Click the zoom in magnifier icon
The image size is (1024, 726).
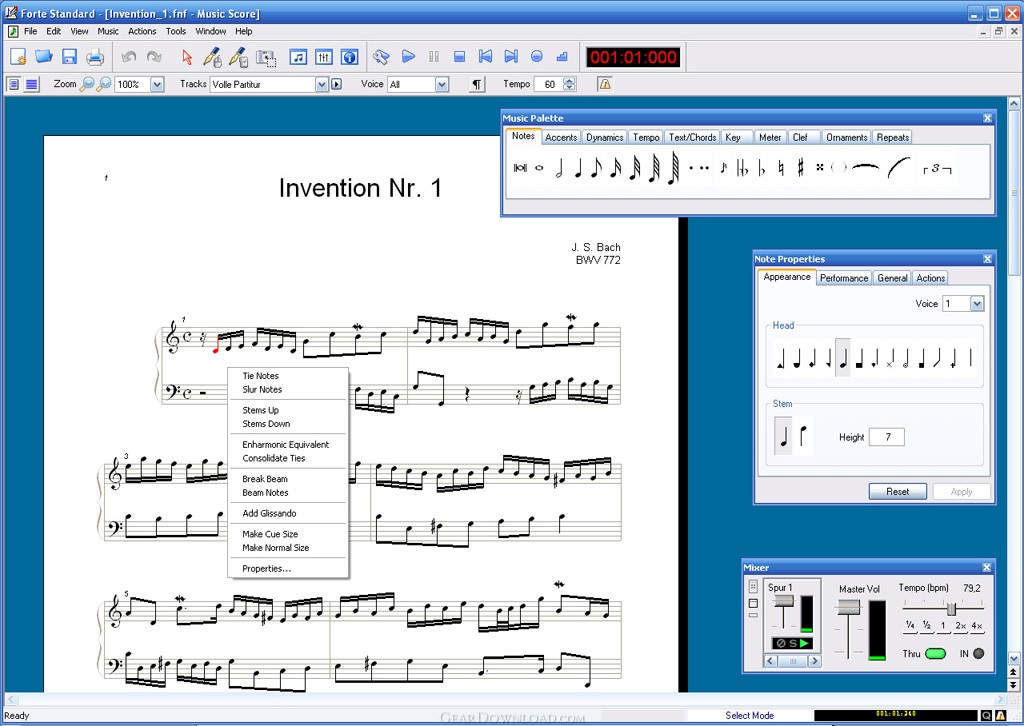coord(103,84)
